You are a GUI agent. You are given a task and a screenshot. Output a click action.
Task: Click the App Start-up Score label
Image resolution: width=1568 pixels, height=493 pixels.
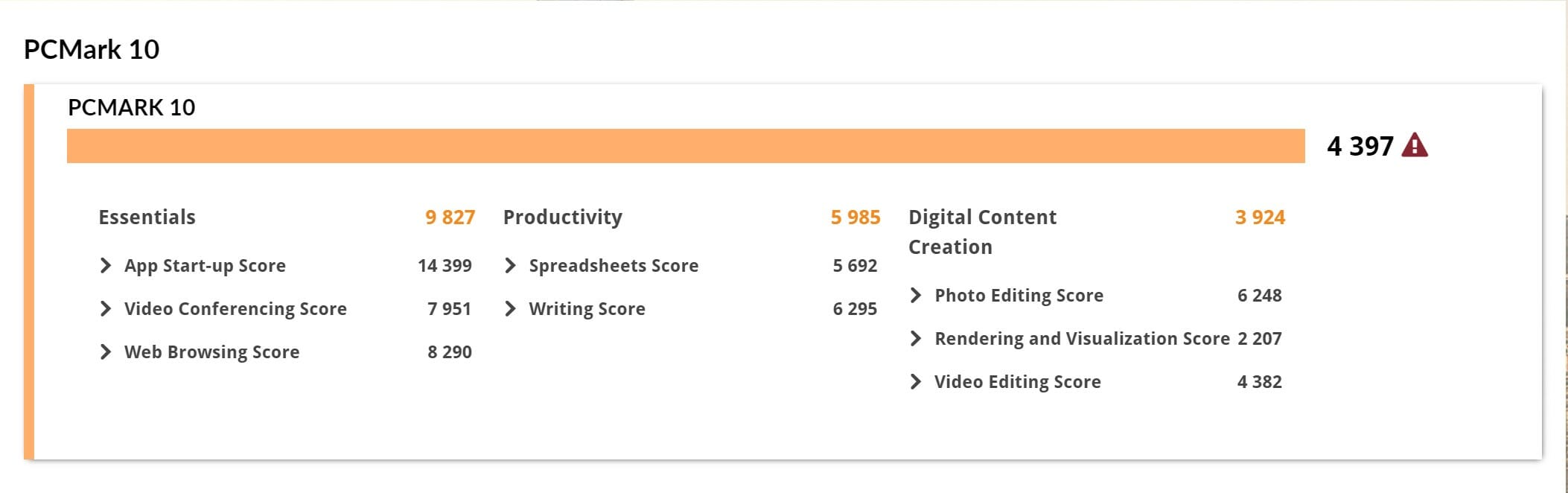[205, 266]
